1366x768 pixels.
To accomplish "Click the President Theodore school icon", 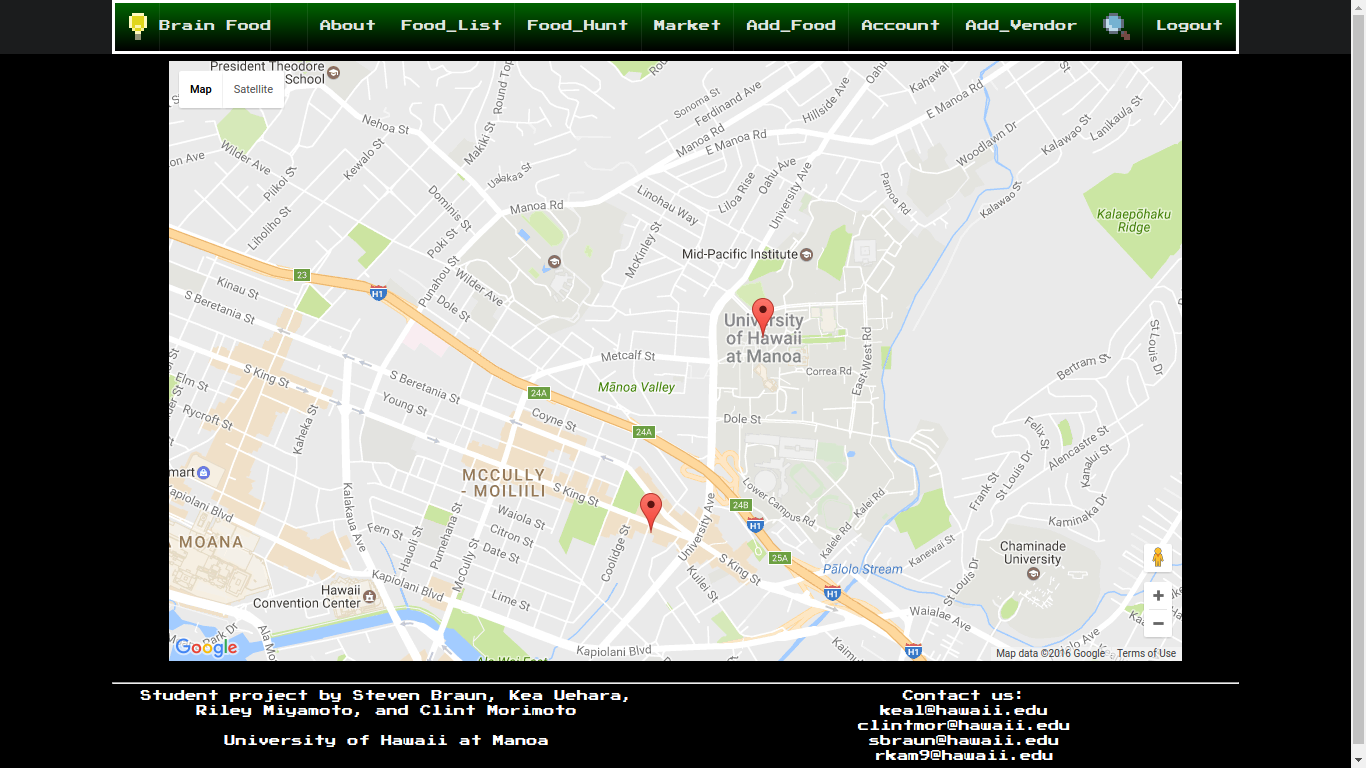I will click(334, 73).
